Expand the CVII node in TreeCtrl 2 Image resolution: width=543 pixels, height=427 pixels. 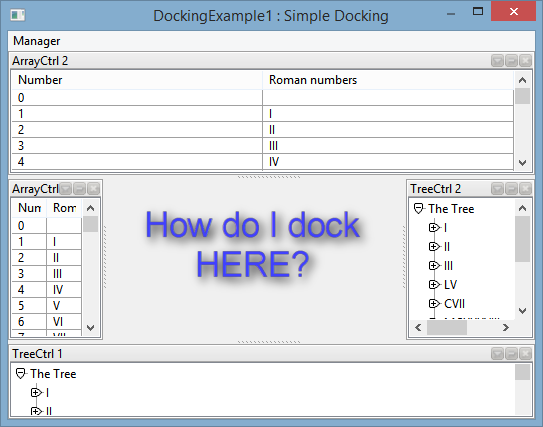434,304
